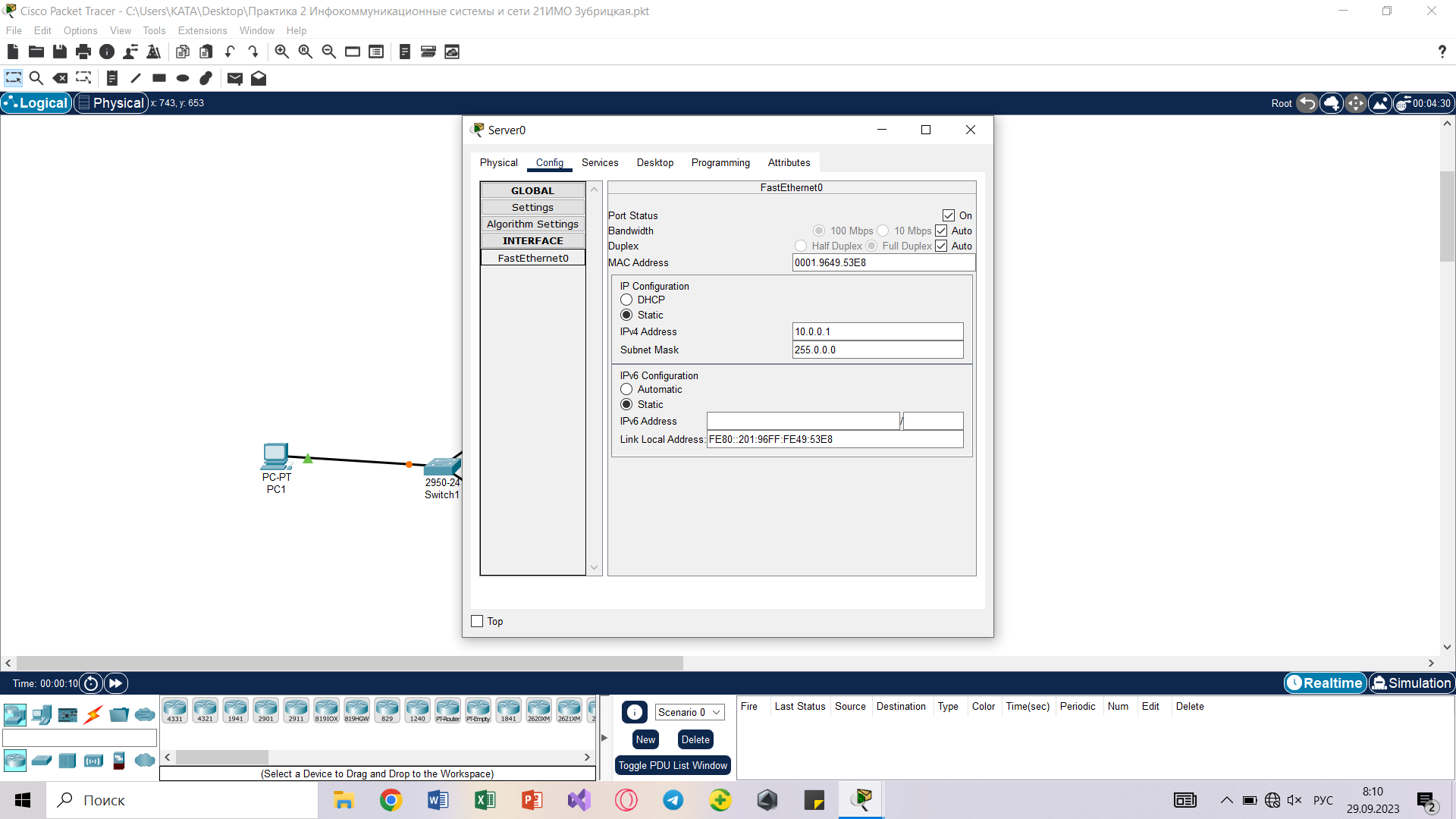The image size is (1456, 819).
Task: Select DHCP for IP Configuration
Action: tap(626, 300)
